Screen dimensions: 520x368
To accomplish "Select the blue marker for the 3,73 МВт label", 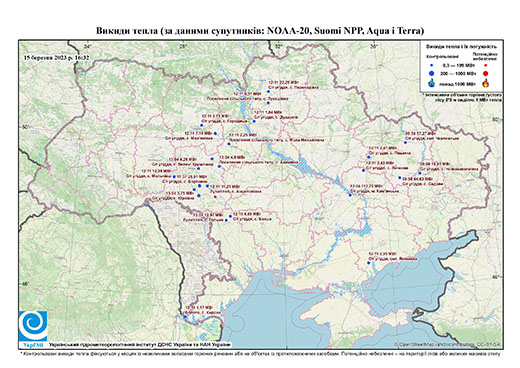I will (x=201, y=125).
